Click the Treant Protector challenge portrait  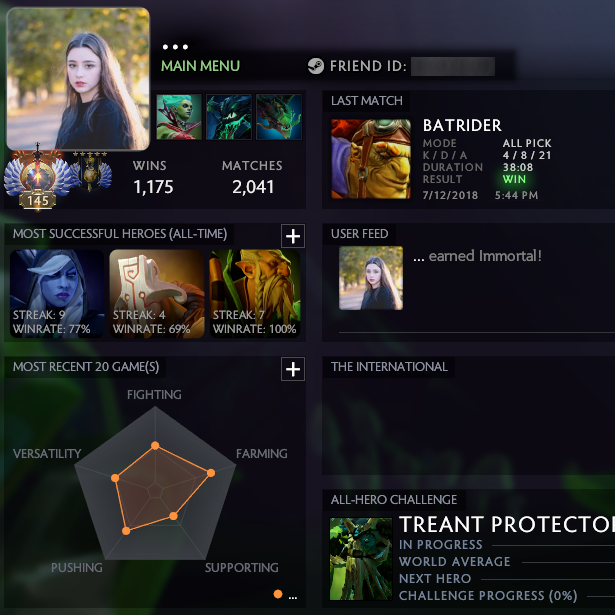pyautogui.click(x=361, y=559)
